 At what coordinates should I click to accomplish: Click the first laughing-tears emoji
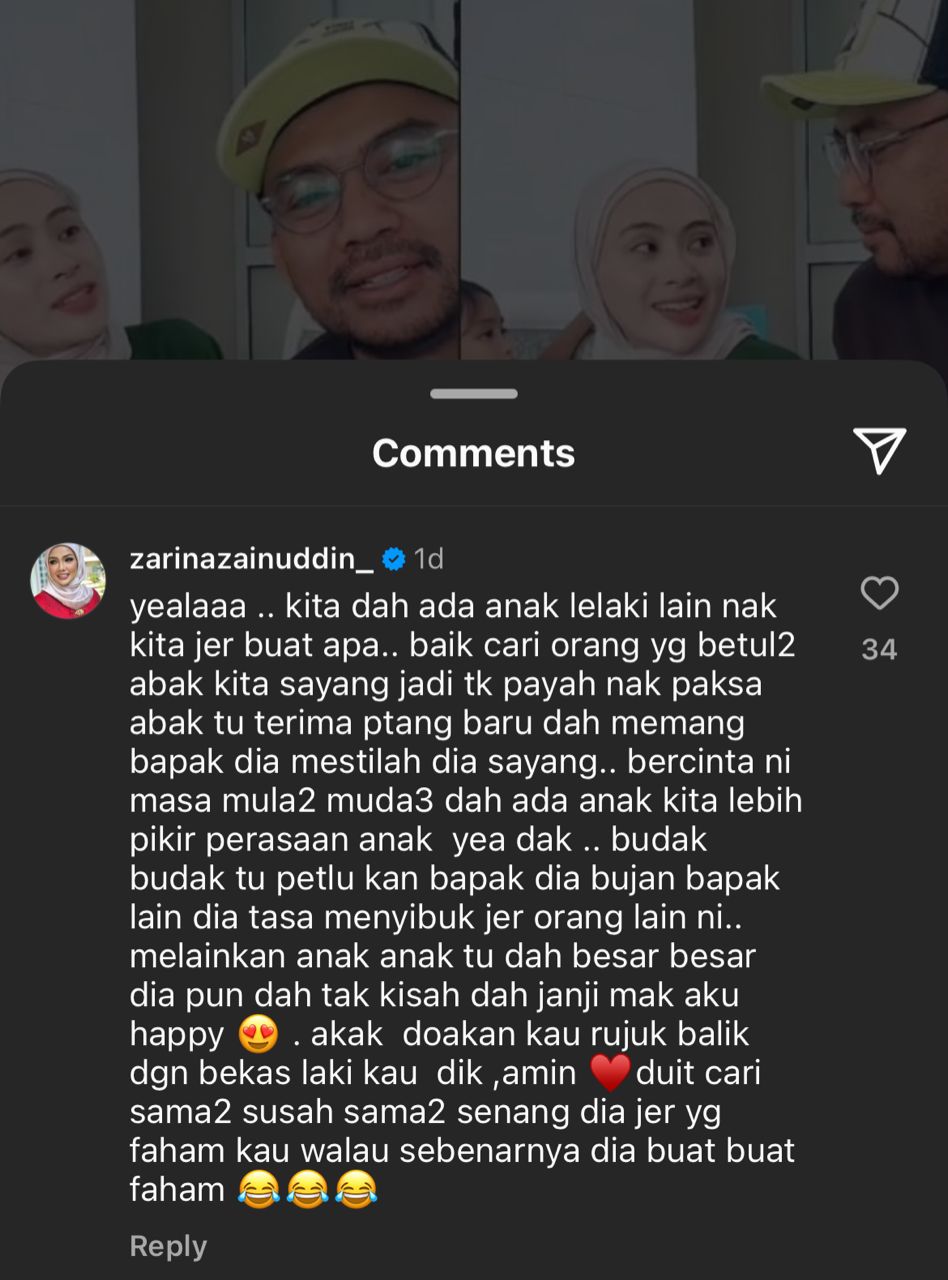pyautogui.click(x=259, y=1190)
